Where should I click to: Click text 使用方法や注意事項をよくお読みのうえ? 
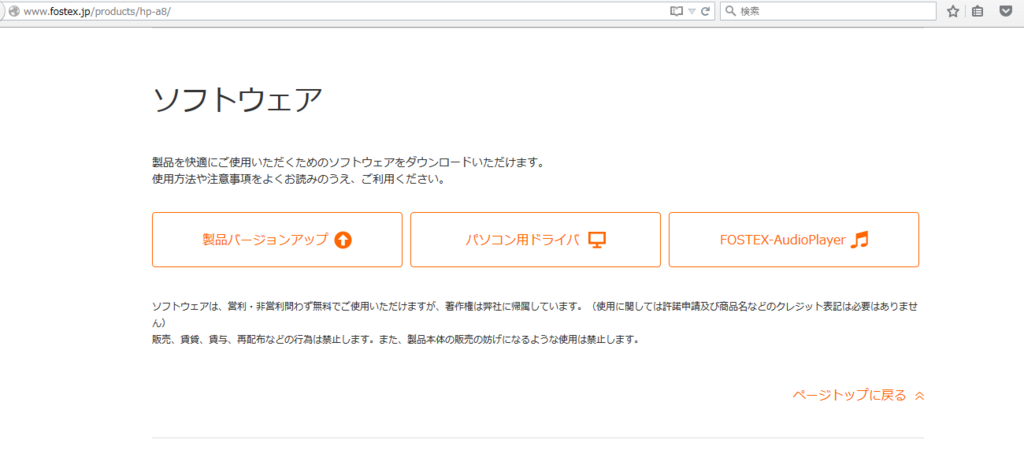pos(251,179)
